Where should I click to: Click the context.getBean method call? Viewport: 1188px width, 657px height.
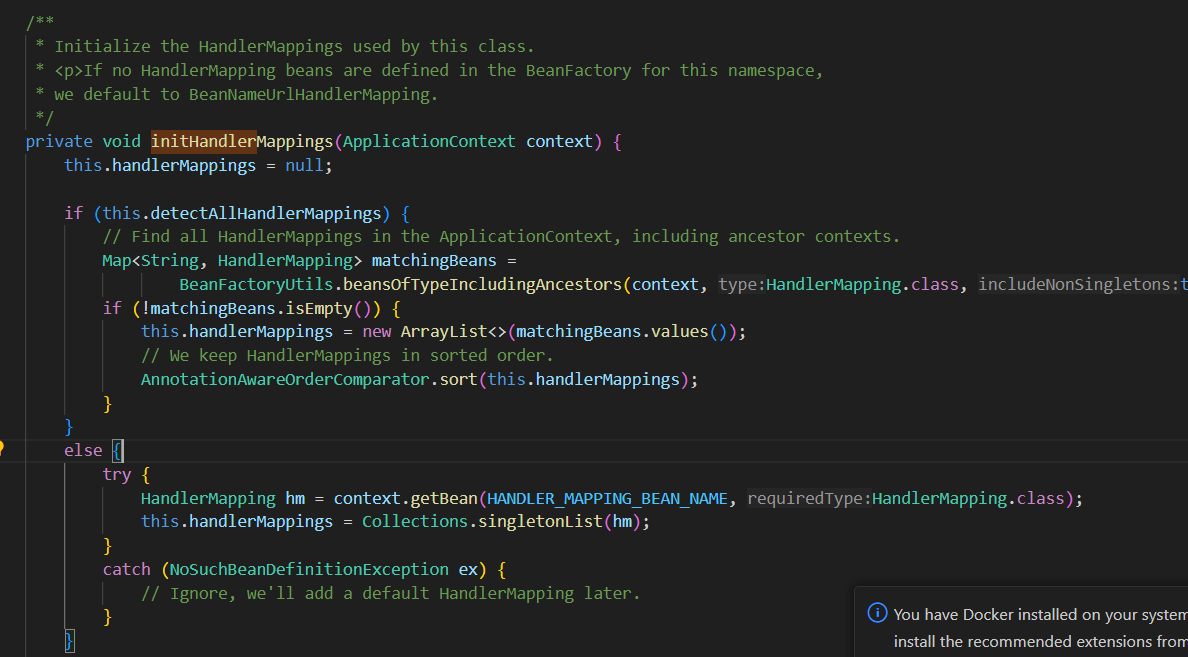405,499
